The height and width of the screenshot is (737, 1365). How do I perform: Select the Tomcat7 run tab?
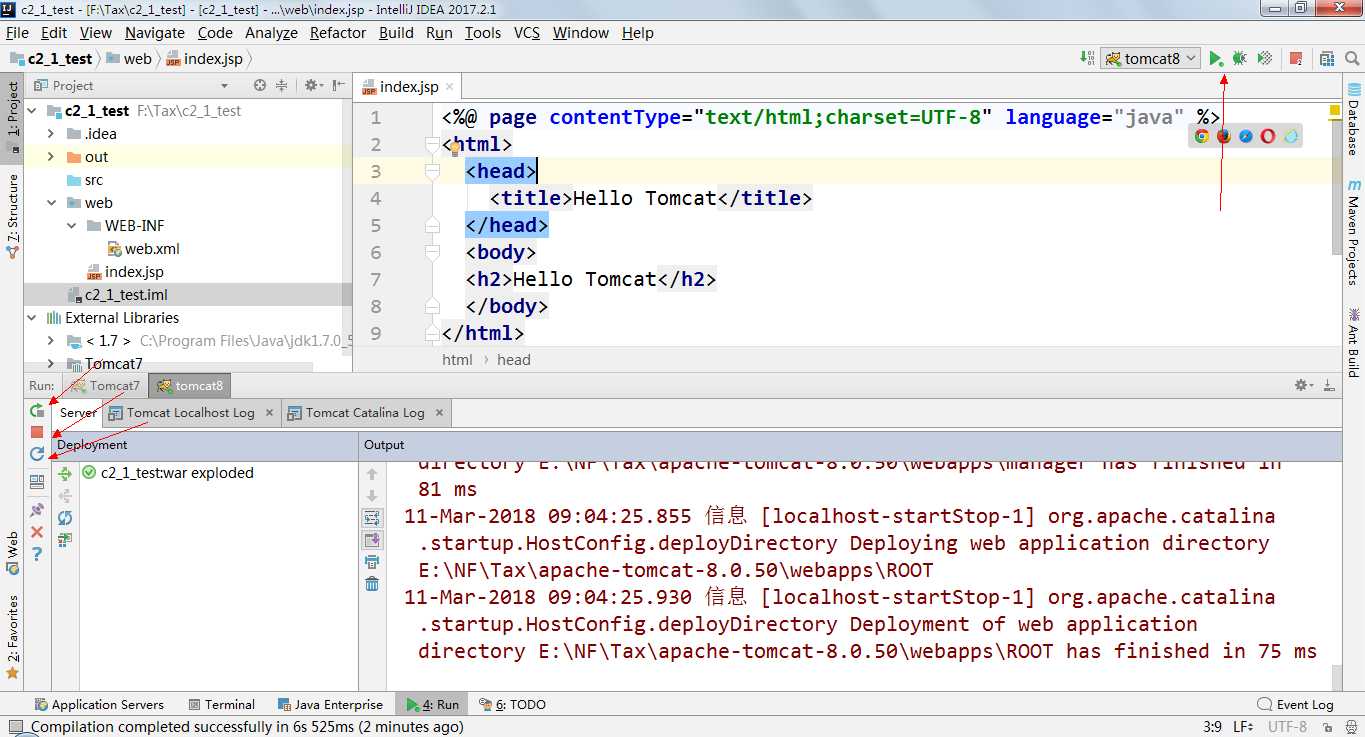tap(105, 385)
